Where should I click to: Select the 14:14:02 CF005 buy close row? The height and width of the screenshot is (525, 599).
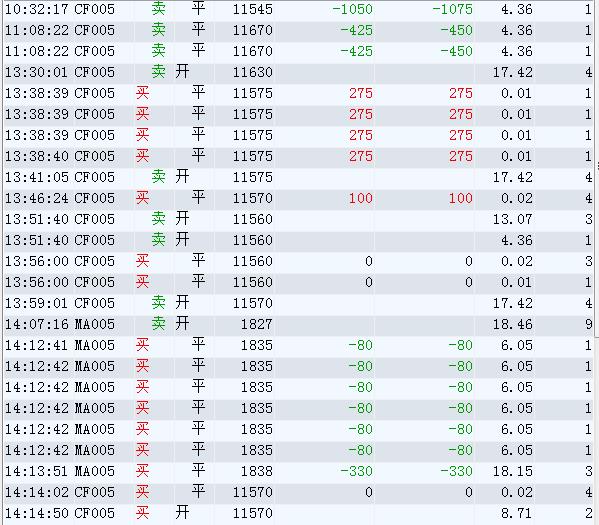point(298,492)
